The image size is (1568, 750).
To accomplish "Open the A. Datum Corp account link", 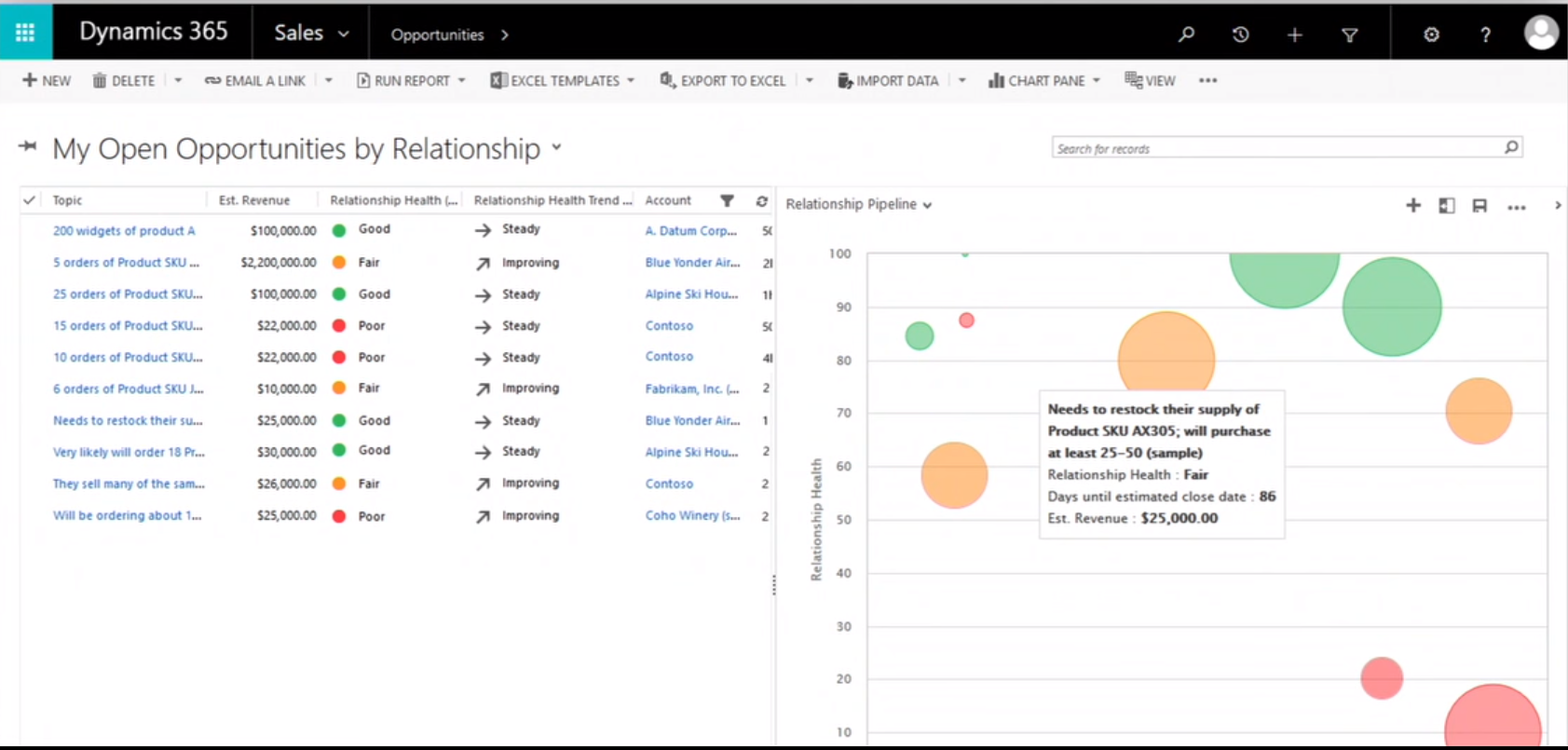I will tap(690, 231).
